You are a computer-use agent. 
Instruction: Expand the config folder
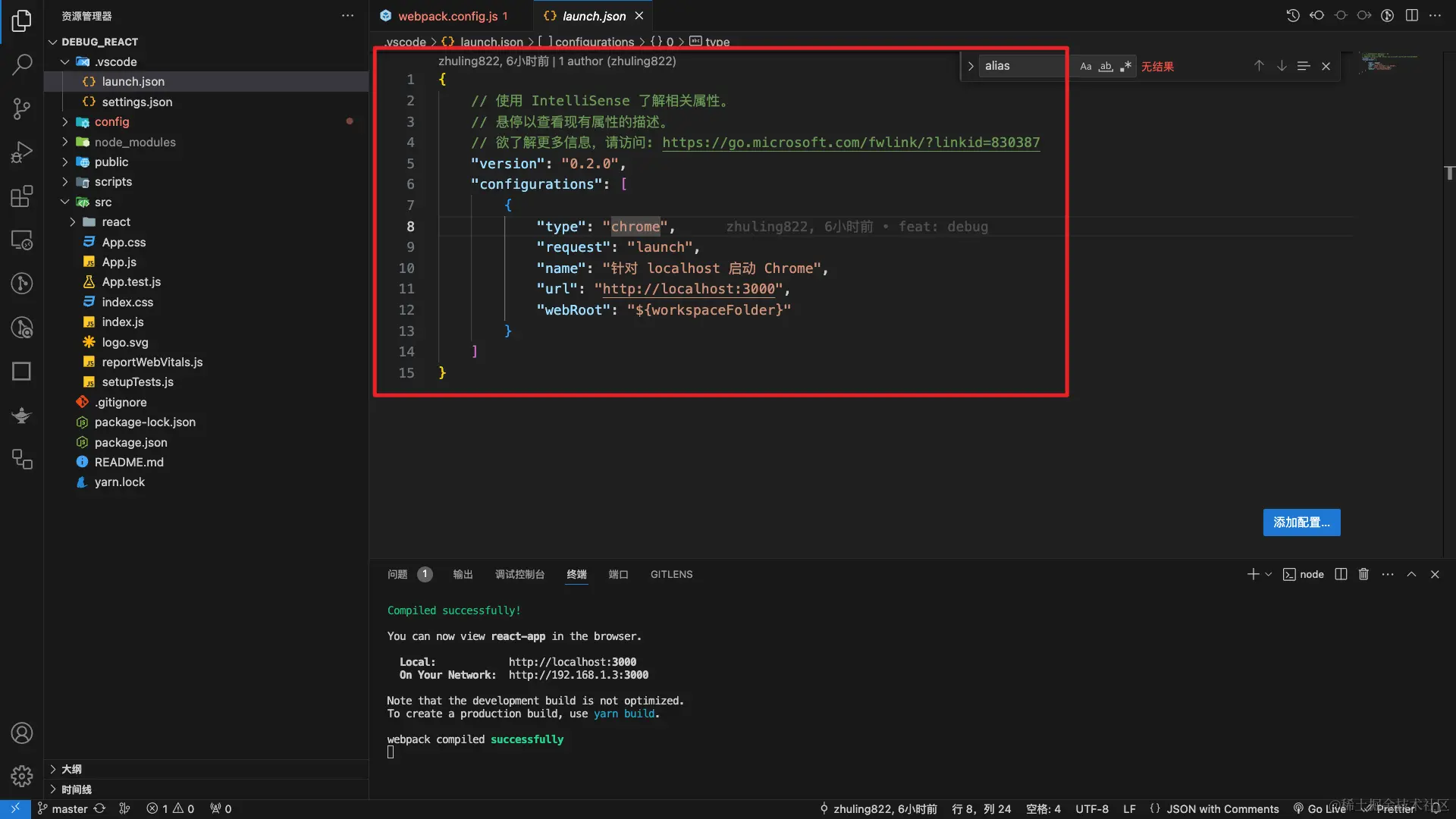111,121
